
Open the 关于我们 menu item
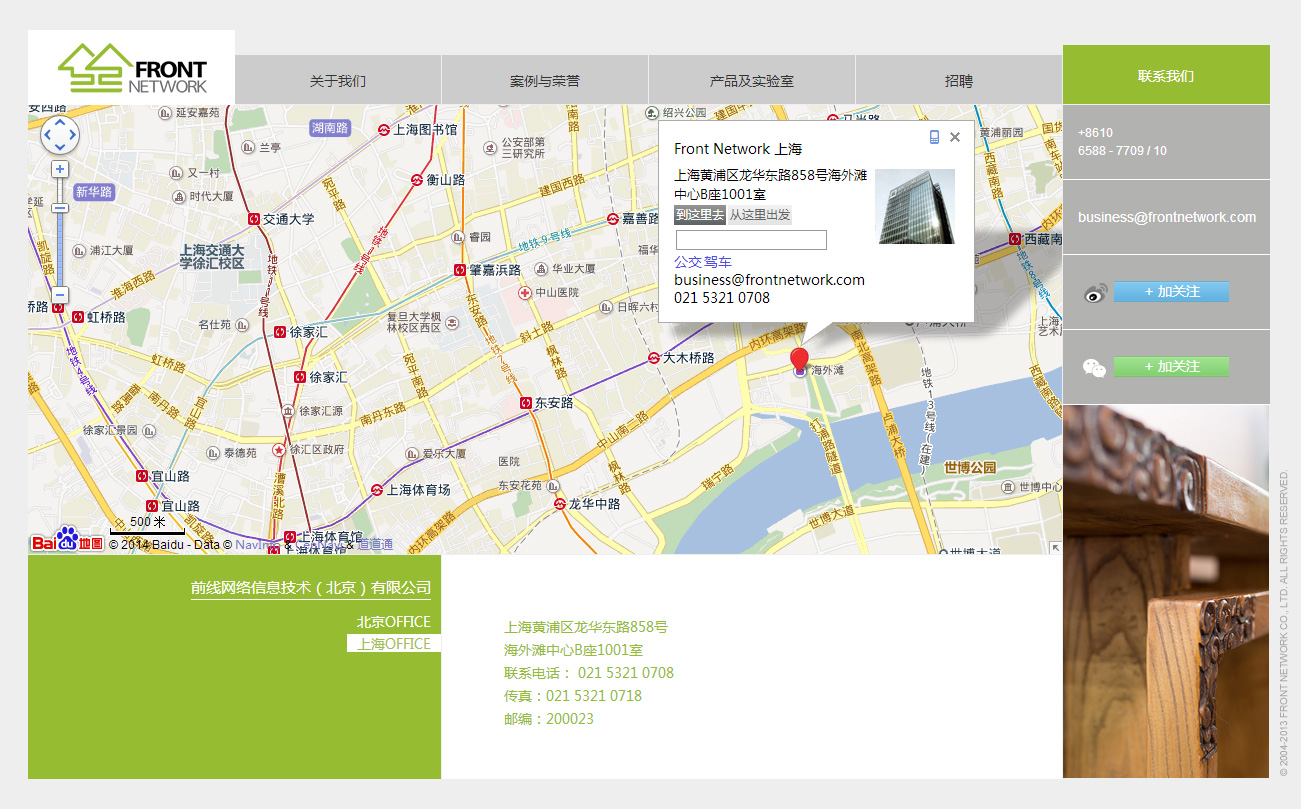click(338, 81)
